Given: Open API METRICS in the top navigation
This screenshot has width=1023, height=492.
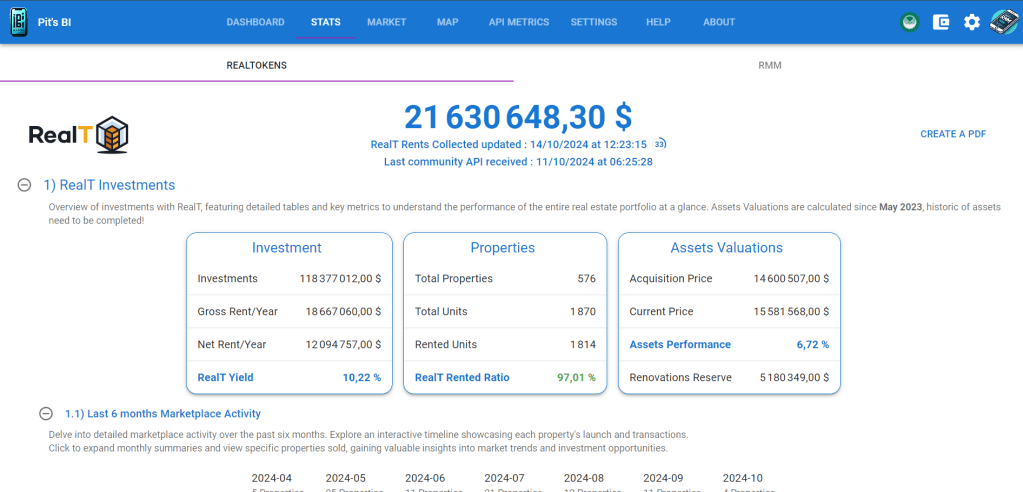Looking at the screenshot, I should tap(518, 22).
